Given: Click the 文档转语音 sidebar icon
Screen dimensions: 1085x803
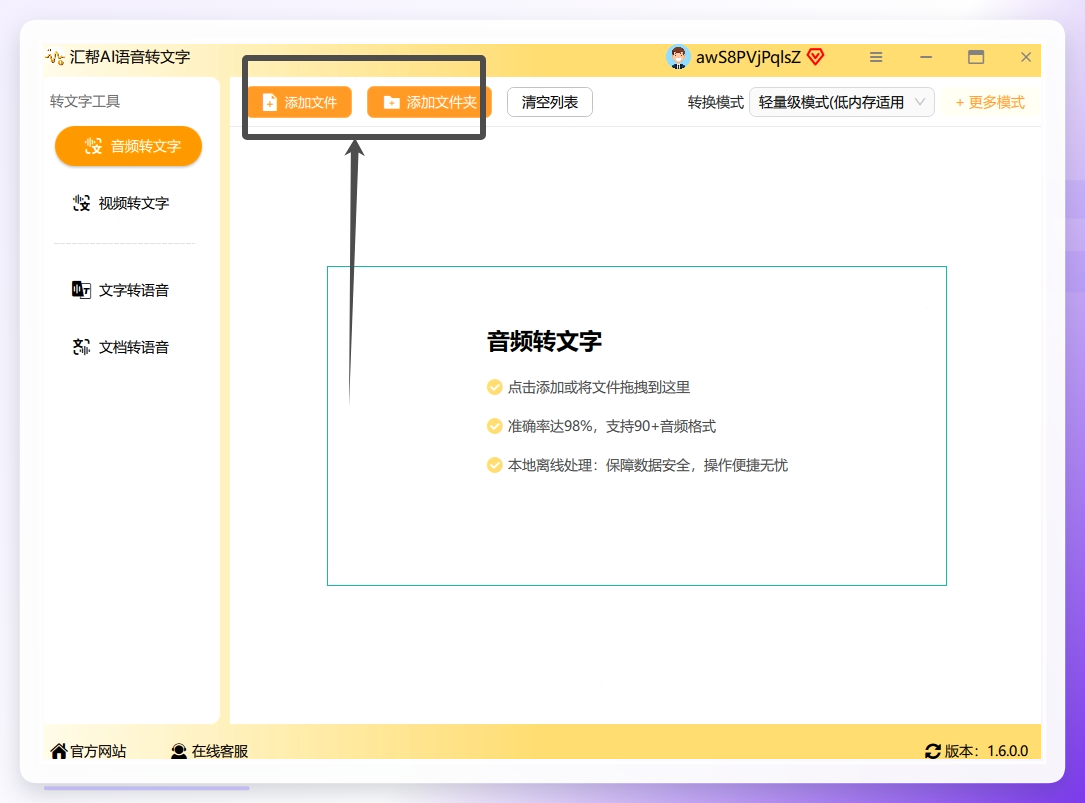Looking at the screenshot, I should 82,347.
